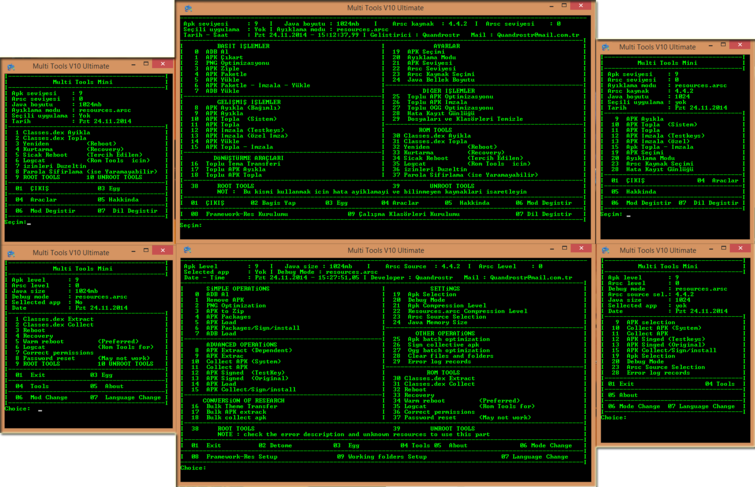Screen dimensions: 755x487
Task: Select '05 About' in bottom-right mini window
Action: tap(623, 395)
